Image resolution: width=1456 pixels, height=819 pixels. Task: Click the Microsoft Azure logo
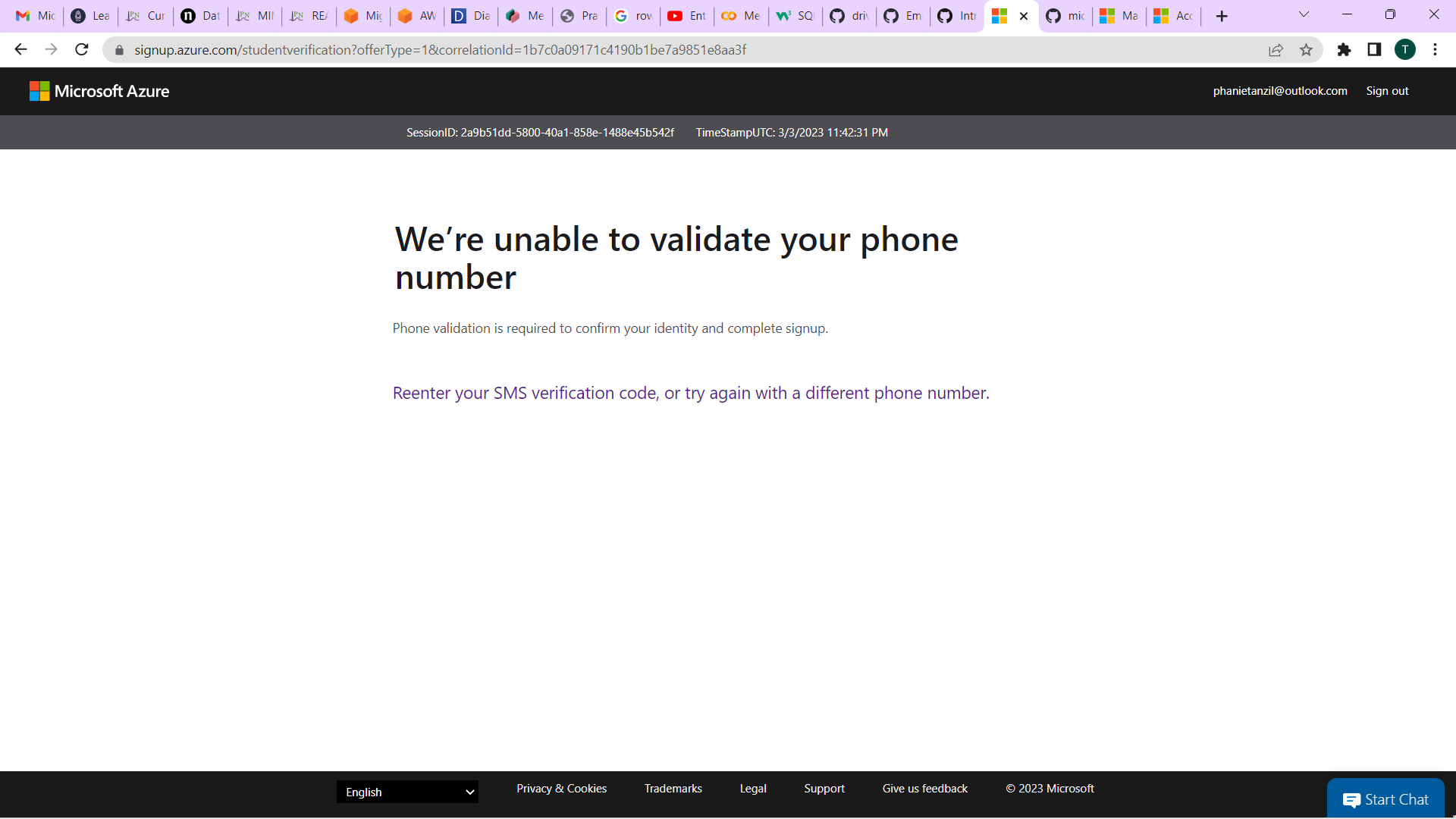tap(99, 91)
